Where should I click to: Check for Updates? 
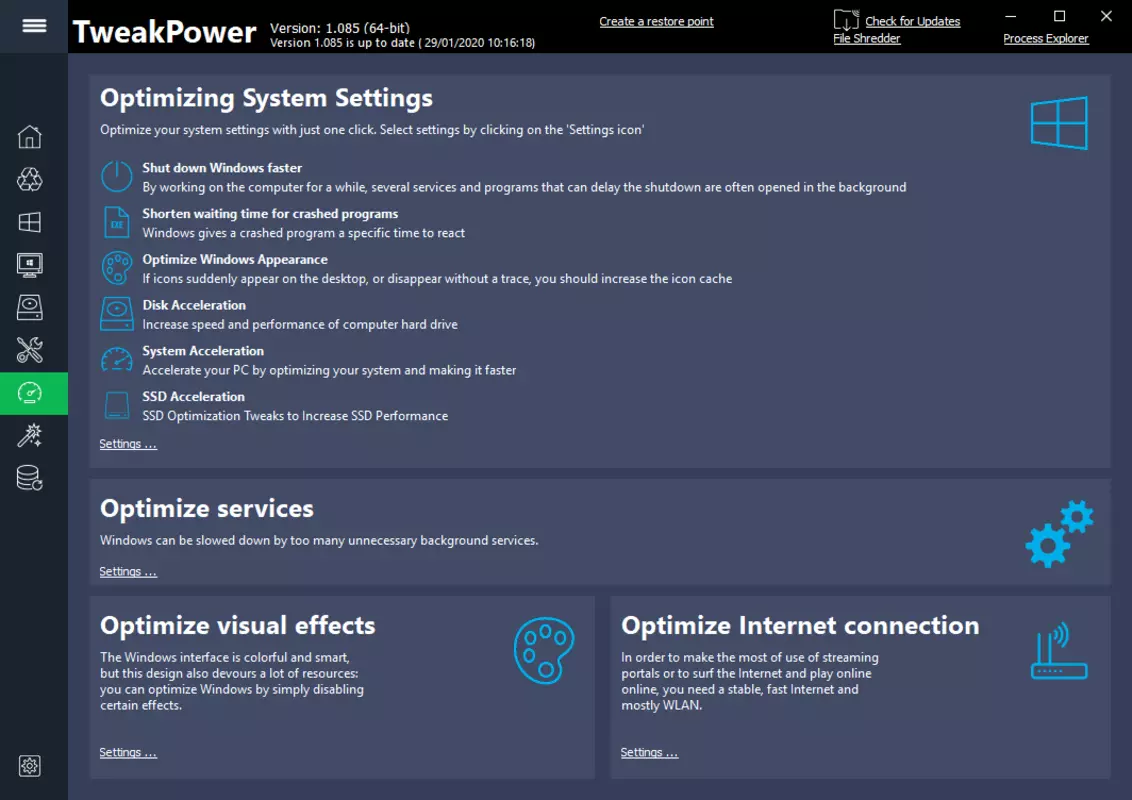coord(913,22)
